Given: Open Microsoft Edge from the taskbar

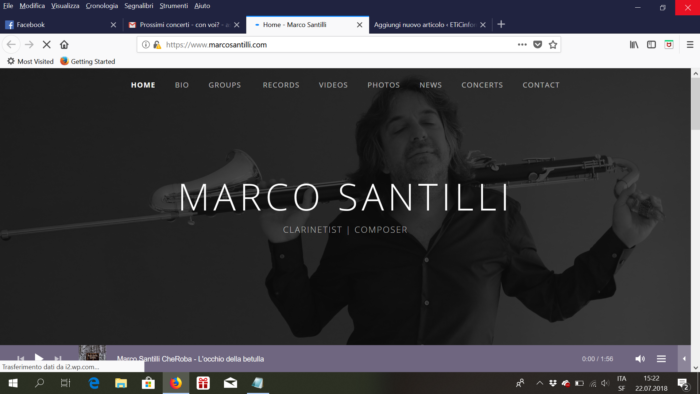Looking at the screenshot, I should 94,383.
